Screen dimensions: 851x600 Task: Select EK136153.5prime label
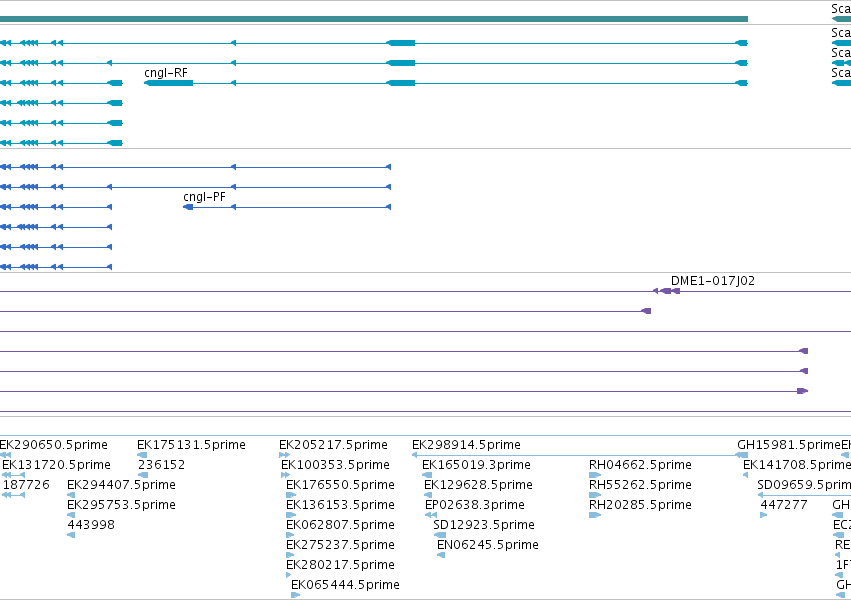click(340, 505)
